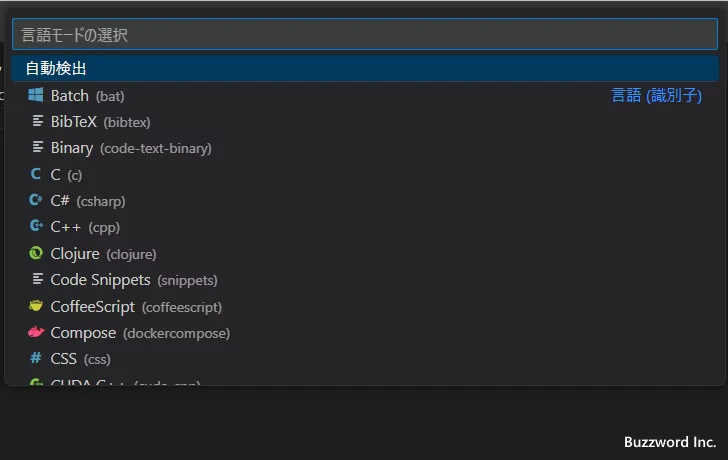Select C# (csharp) language mode
Screen dimensions: 728x460
click(365, 201)
